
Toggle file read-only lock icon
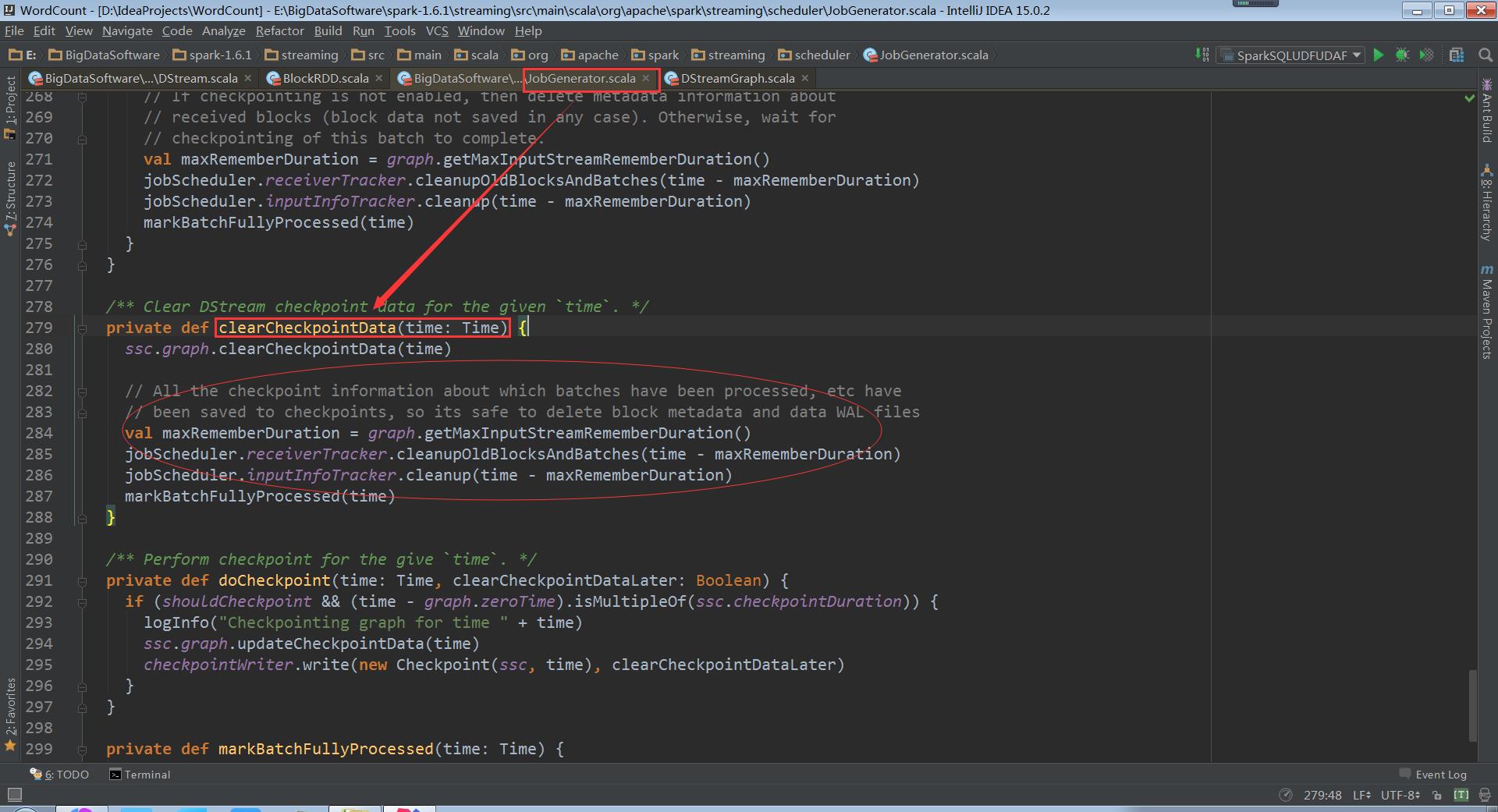(x=1437, y=795)
